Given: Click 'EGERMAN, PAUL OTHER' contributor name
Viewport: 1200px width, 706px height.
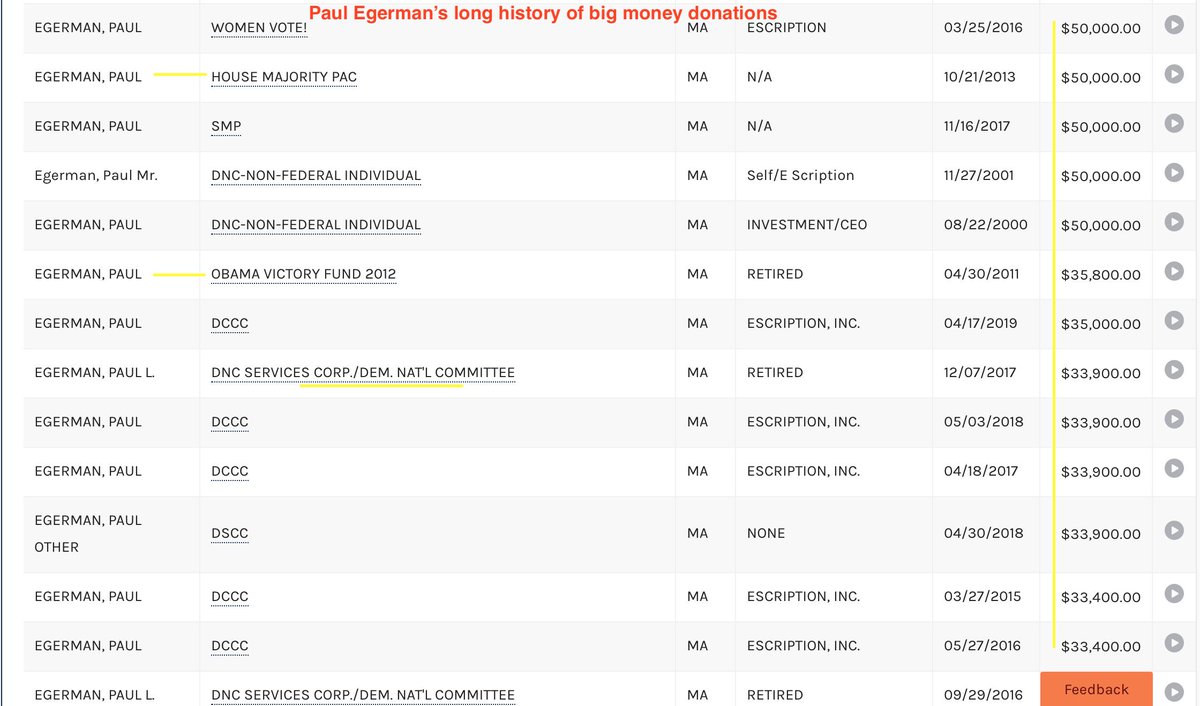Looking at the screenshot, I should tap(88, 533).
